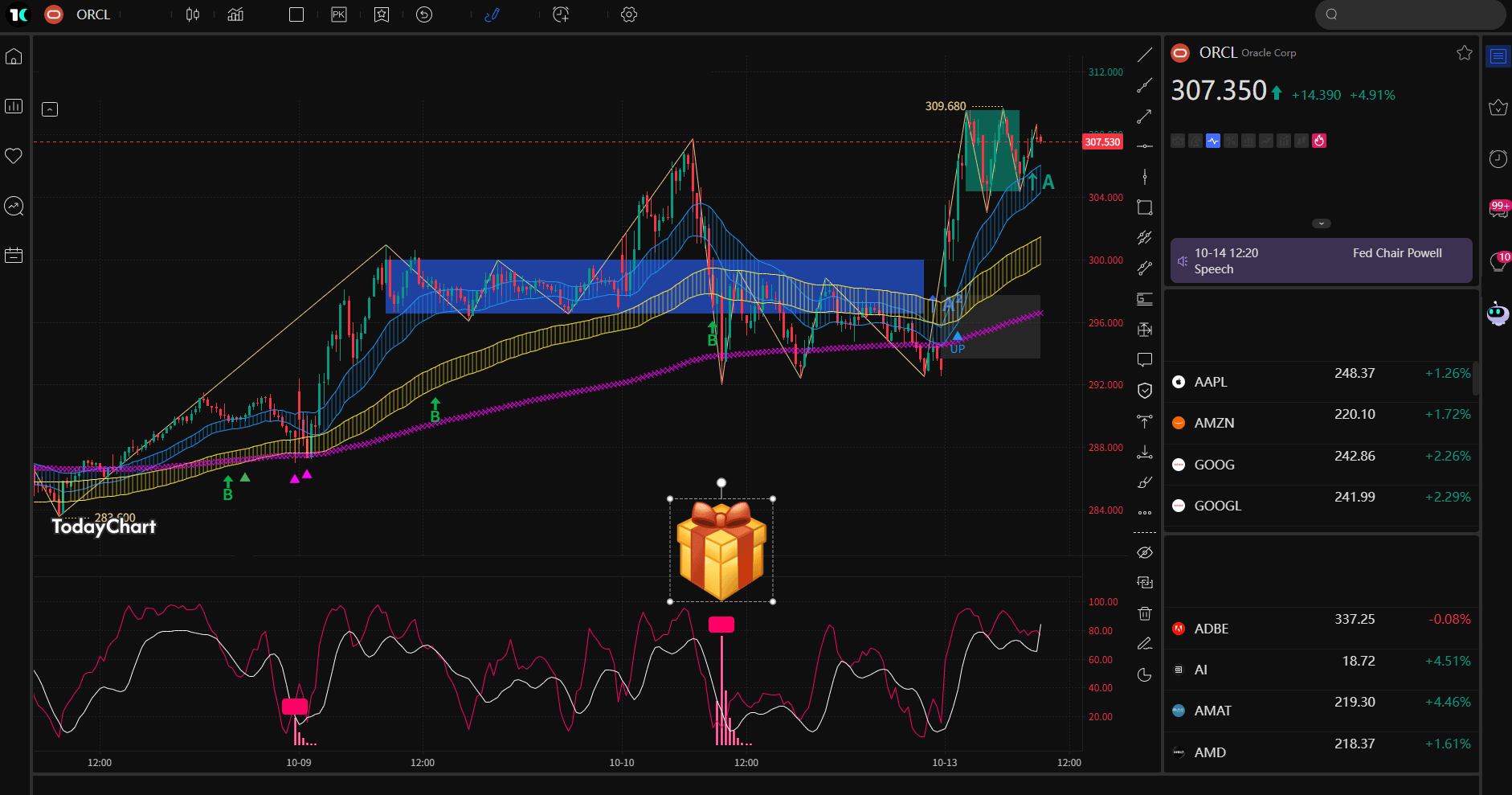Select the trend line drawing tool
The height and width of the screenshot is (795, 1512).
click(x=1145, y=53)
